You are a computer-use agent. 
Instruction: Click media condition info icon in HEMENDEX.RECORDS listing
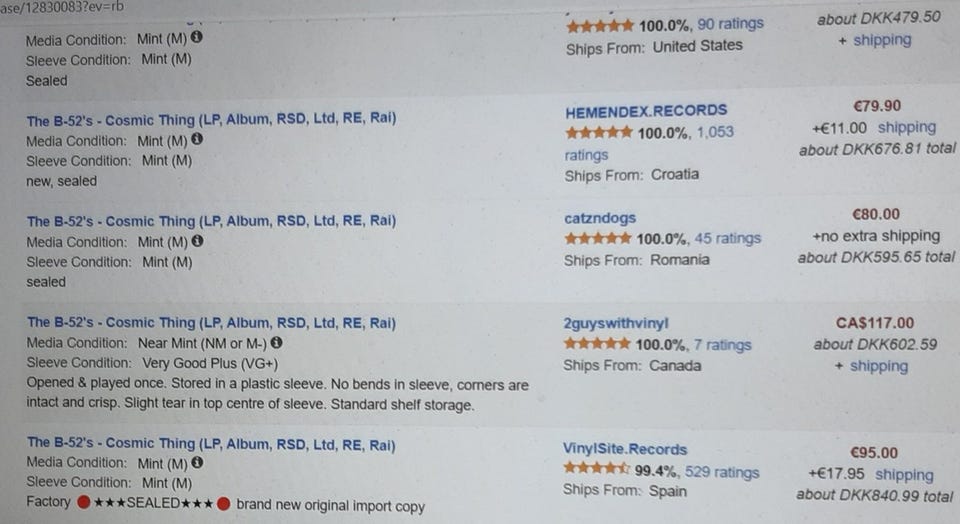coord(197,140)
